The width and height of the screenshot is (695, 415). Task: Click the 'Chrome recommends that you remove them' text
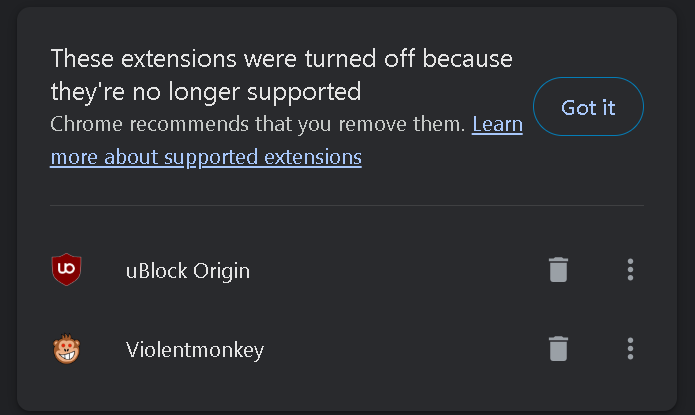pos(257,125)
